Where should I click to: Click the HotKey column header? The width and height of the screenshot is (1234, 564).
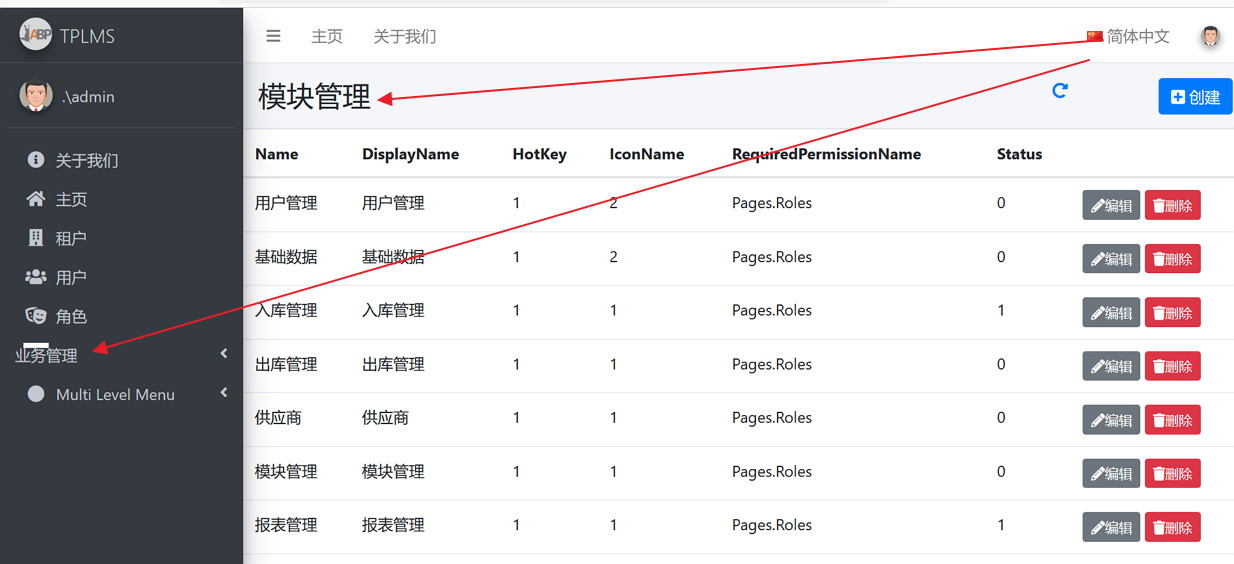click(x=540, y=154)
